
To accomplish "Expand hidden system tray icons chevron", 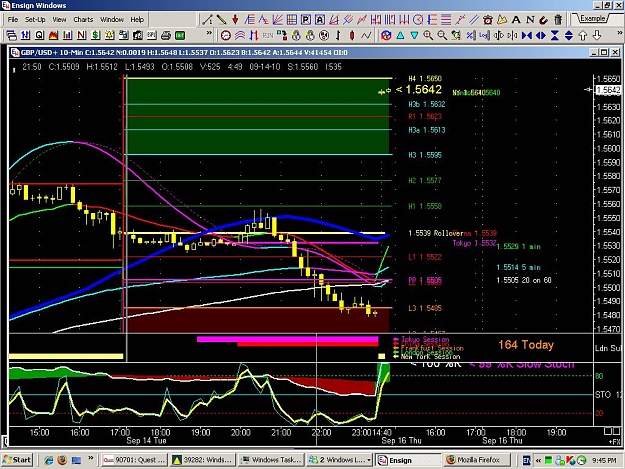I will (538, 460).
